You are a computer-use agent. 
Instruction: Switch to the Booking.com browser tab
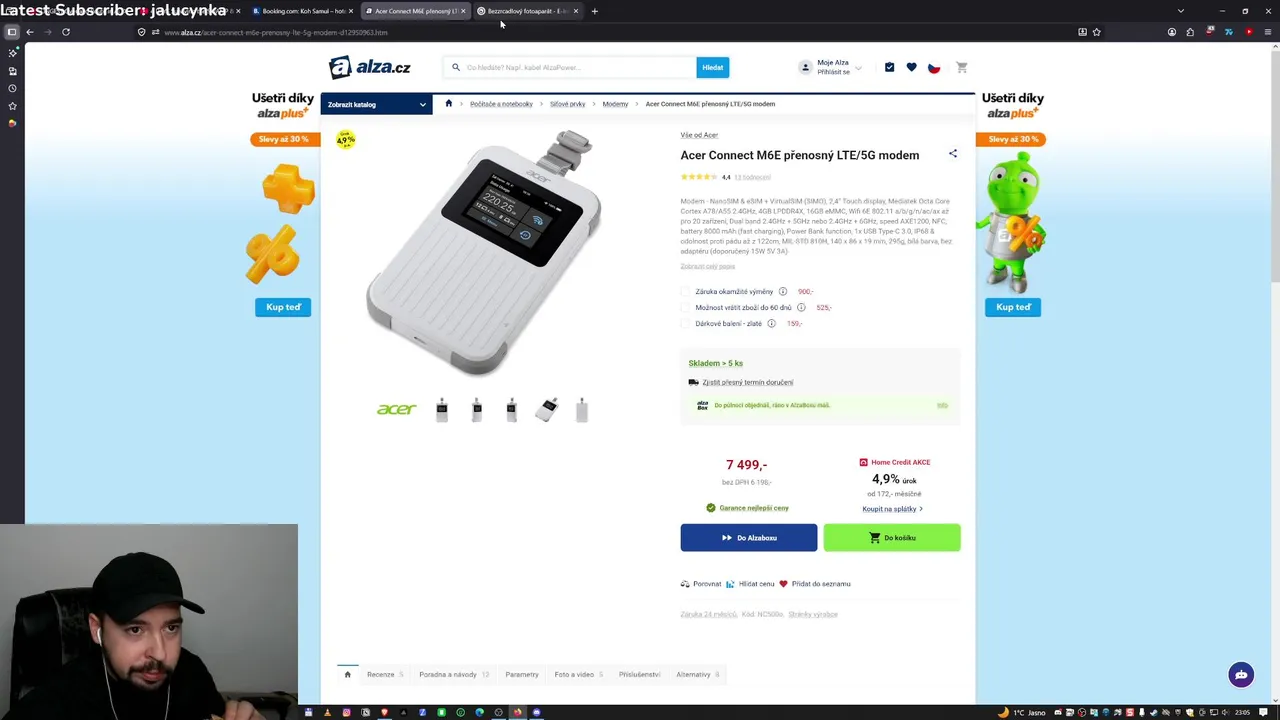coord(303,11)
